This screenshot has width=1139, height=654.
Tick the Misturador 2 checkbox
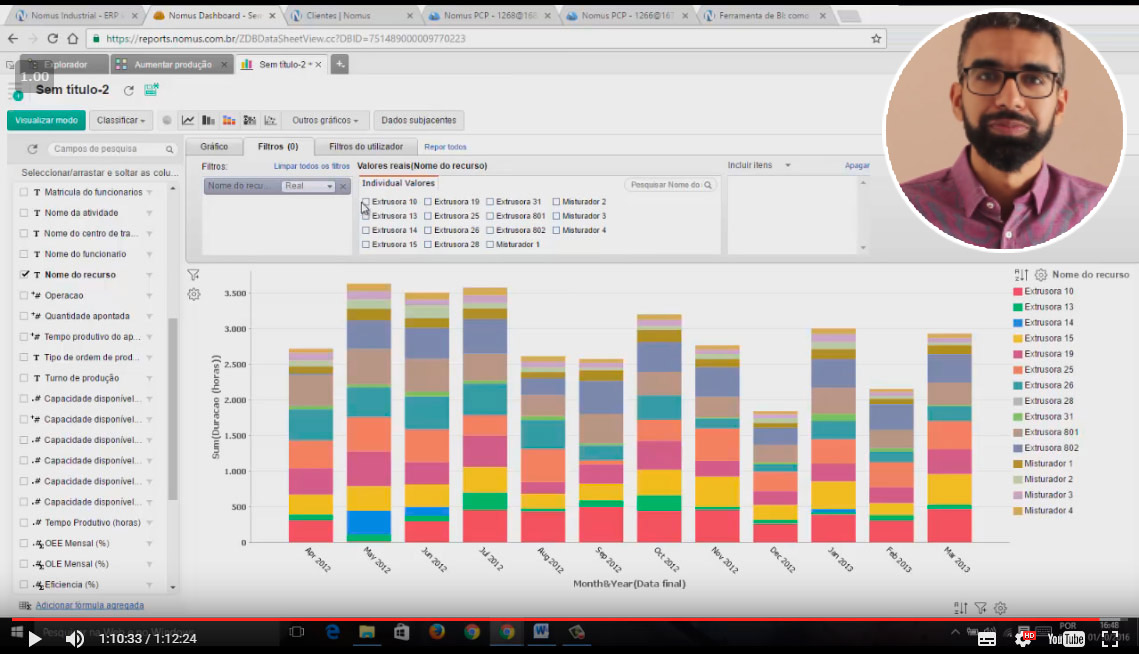pyautogui.click(x=556, y=202)
